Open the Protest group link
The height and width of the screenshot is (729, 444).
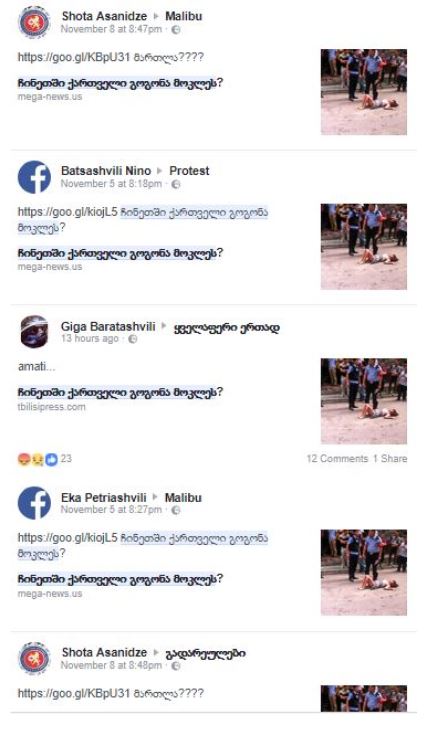click(189, 171)
